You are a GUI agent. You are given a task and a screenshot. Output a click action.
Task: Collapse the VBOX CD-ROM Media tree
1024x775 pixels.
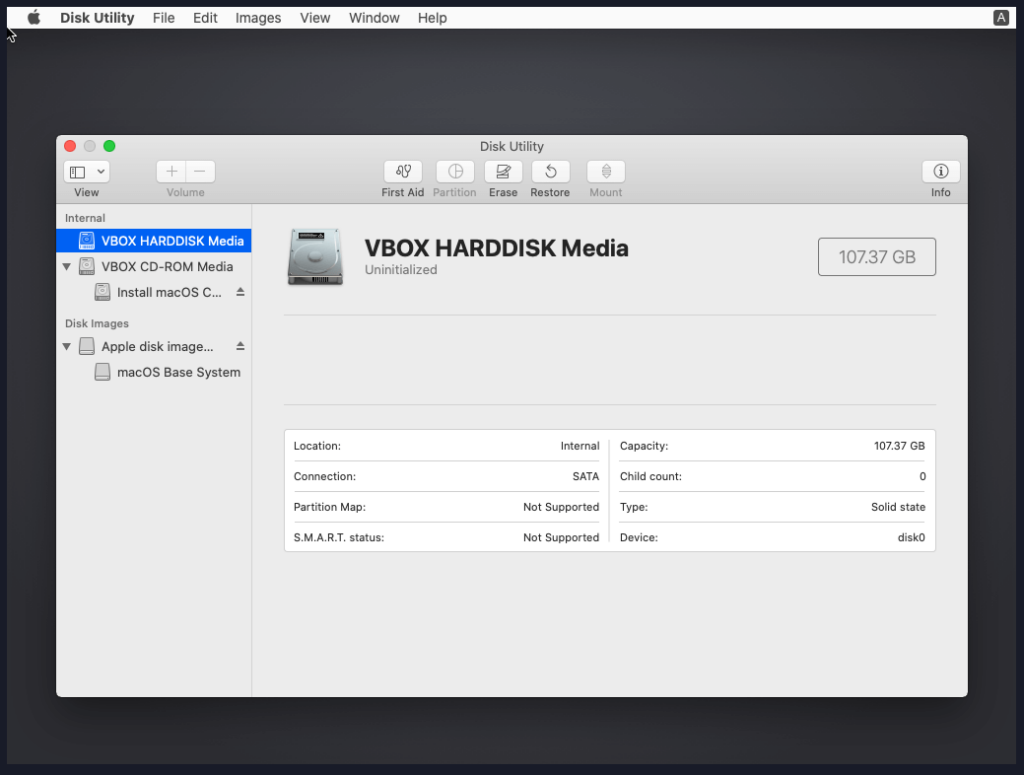[x=67, y=266]
